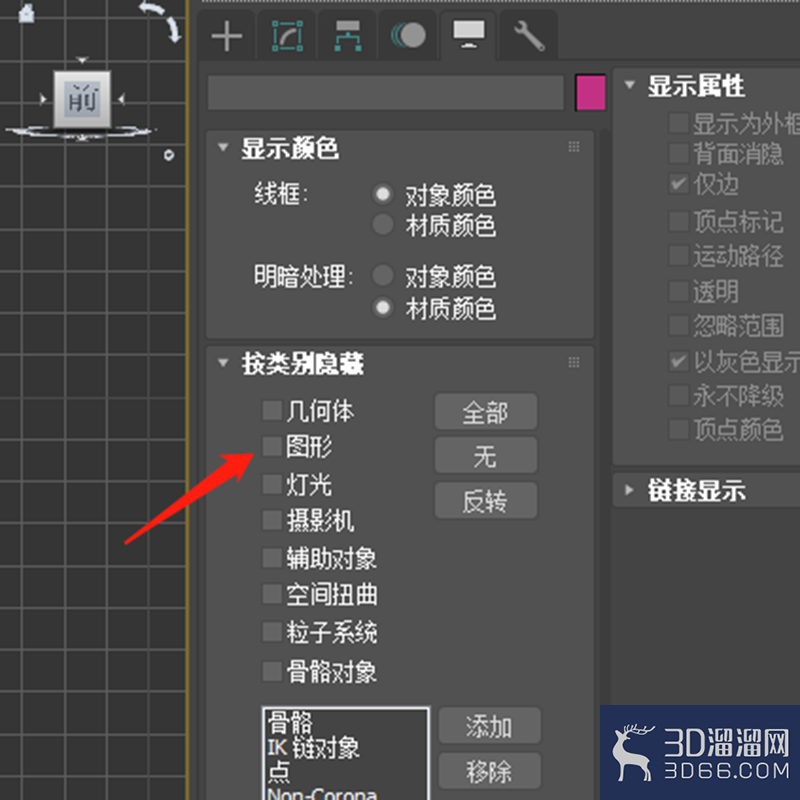Open the Display panel tab (monitor icon)
This screenshot has height=800, width=800.
pyautogui.click(x=469, y=35)
